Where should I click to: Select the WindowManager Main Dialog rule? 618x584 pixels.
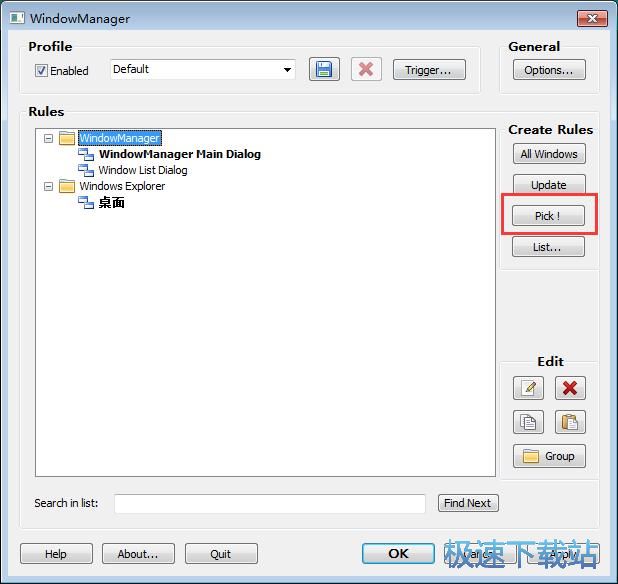(x=180, y=154)
